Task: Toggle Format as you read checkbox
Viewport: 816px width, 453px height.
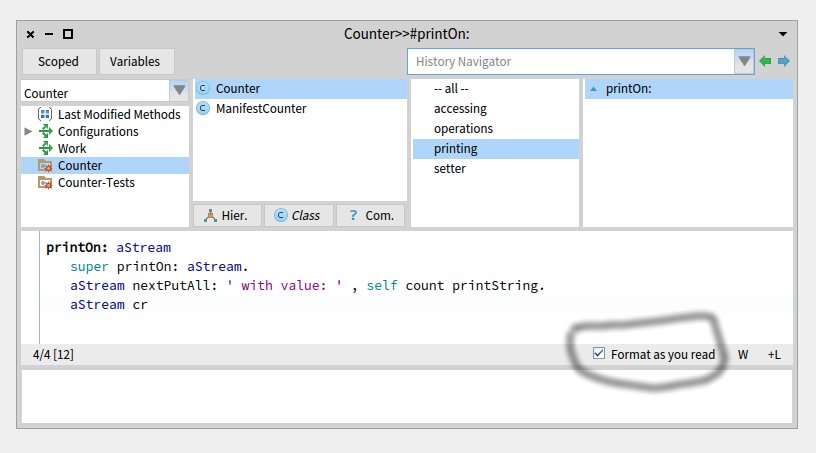Action: coord(599,354)
